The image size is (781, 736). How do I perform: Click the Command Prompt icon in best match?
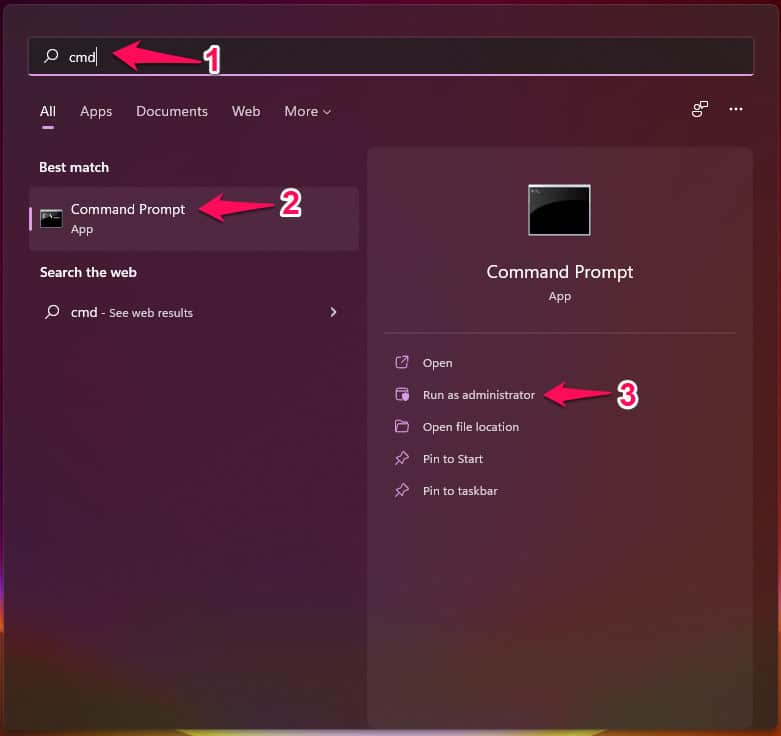pyautogui.click(x=51, y=218)
